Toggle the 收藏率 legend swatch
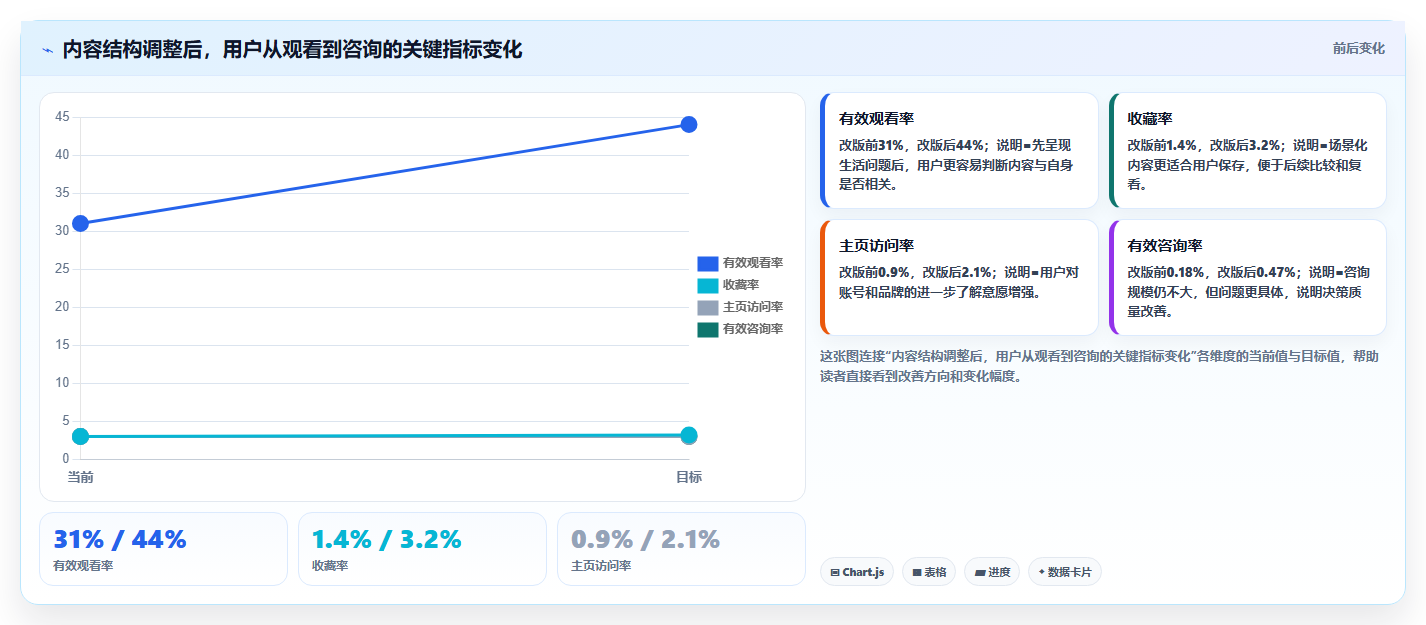 [708, 285]
